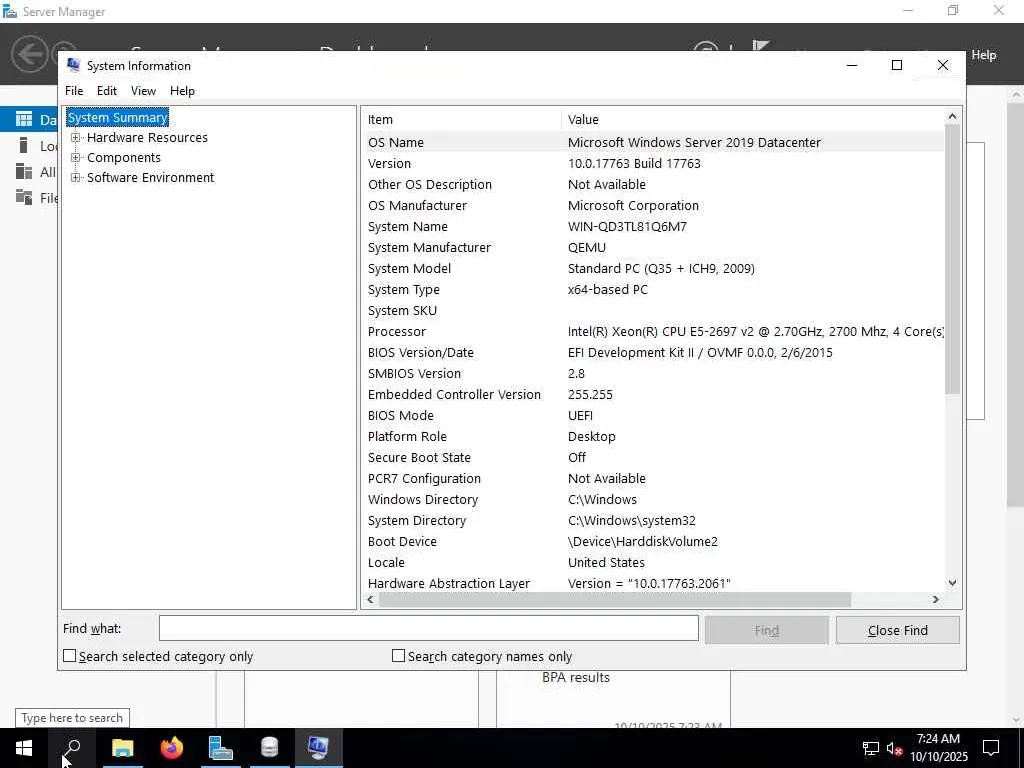
Task: Enable Search selected category only
Action: click(x=69, y=656)
